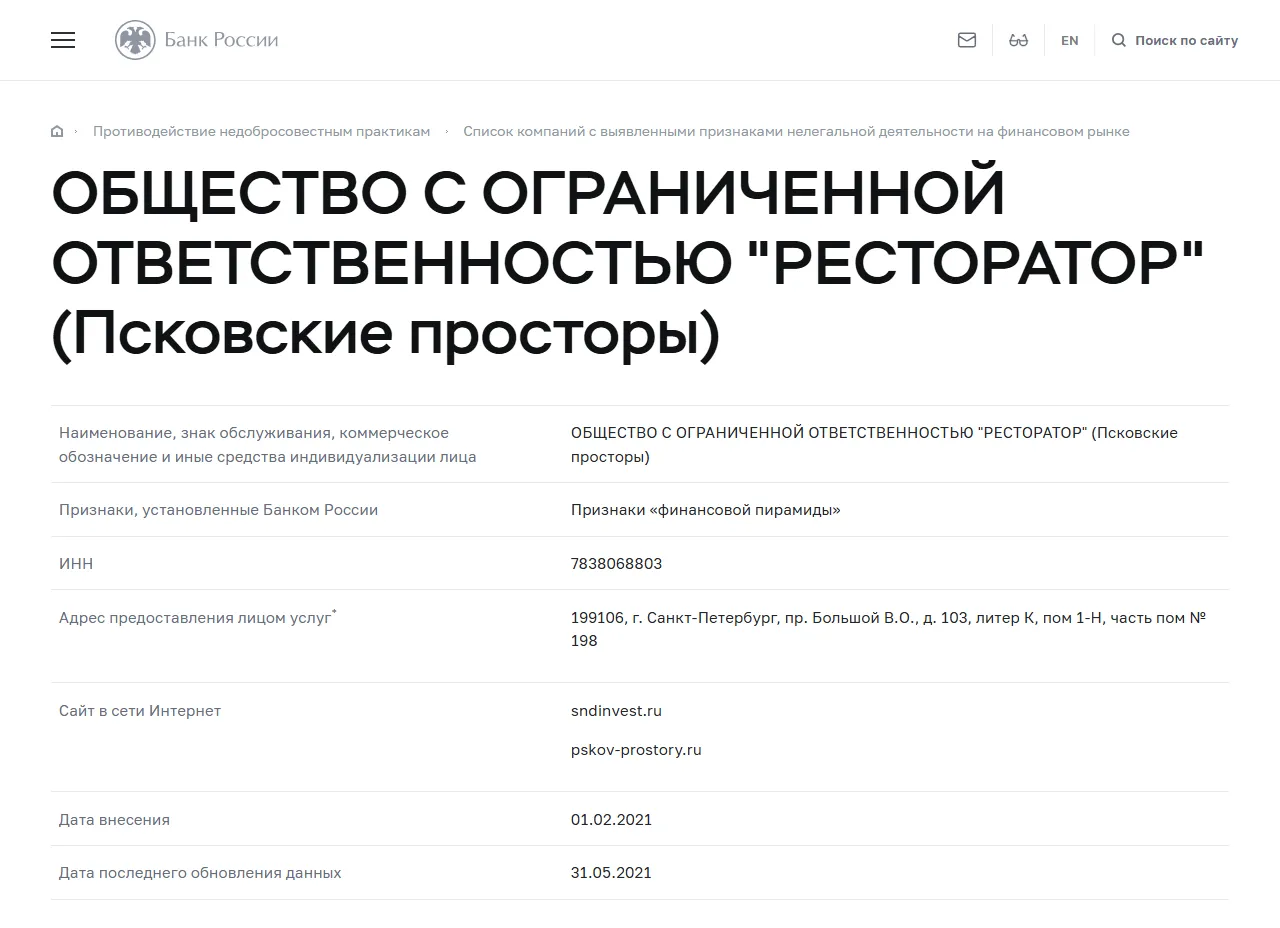Click the 'Признаки «финансовой пирамиды»' value
This screenshot has width=1280, height=928.
(705, 510)
